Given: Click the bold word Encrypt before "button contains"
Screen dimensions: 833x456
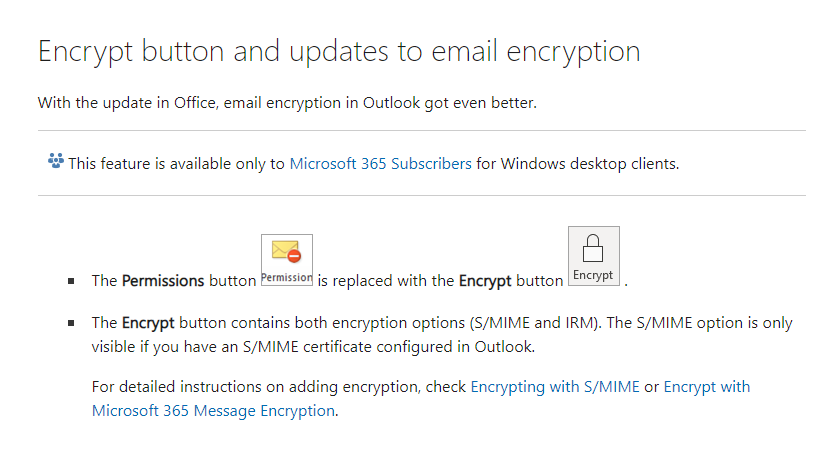Looking at the screenshot, I should tap(148, 323).
